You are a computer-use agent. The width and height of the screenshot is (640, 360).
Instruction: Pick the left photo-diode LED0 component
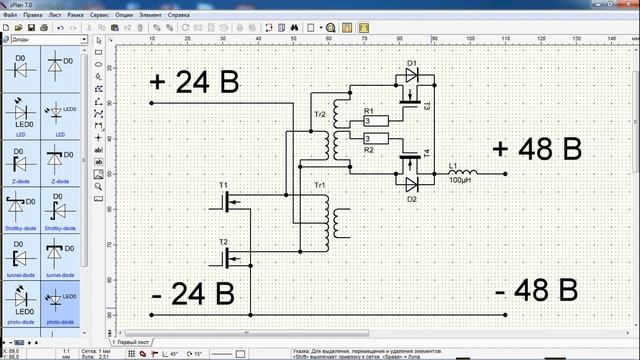(21, 304)
